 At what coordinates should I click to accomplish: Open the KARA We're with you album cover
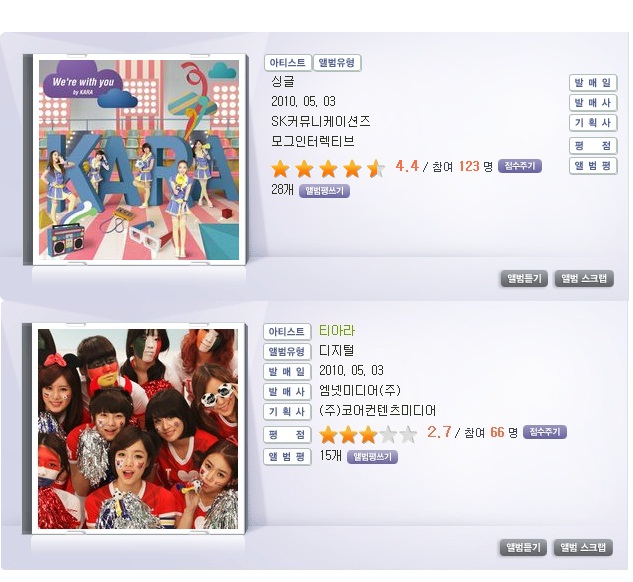[x=139, y=160]
